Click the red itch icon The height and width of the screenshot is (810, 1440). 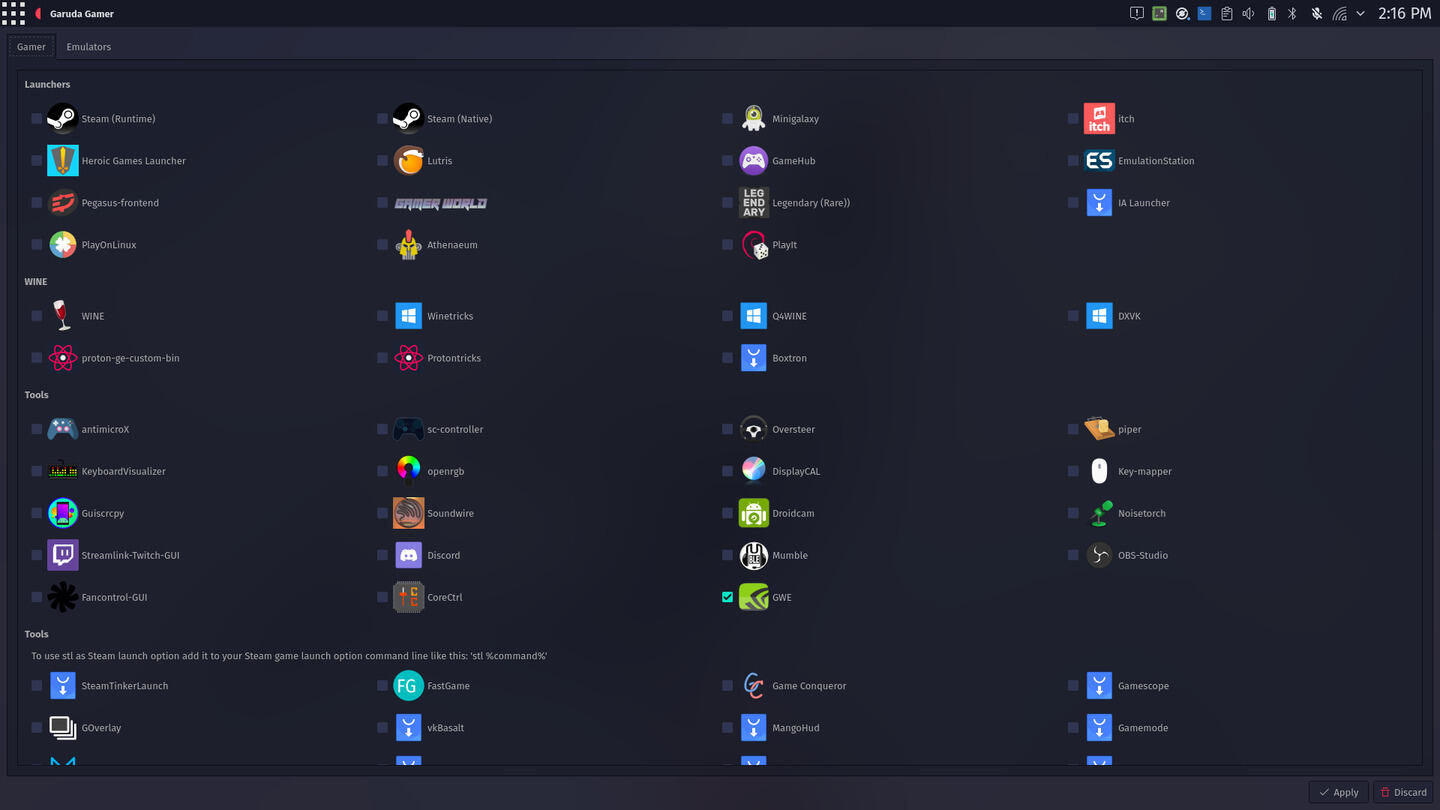point(1099,118)
